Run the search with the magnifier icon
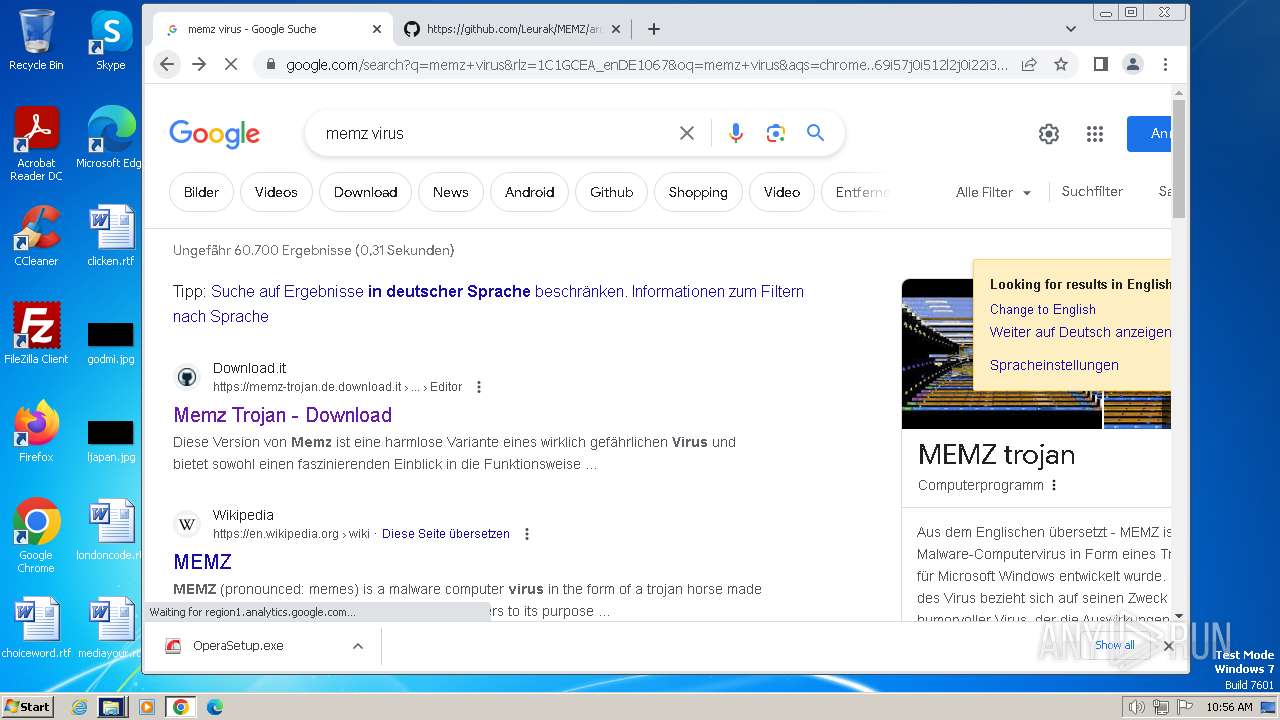 [816, 133]
